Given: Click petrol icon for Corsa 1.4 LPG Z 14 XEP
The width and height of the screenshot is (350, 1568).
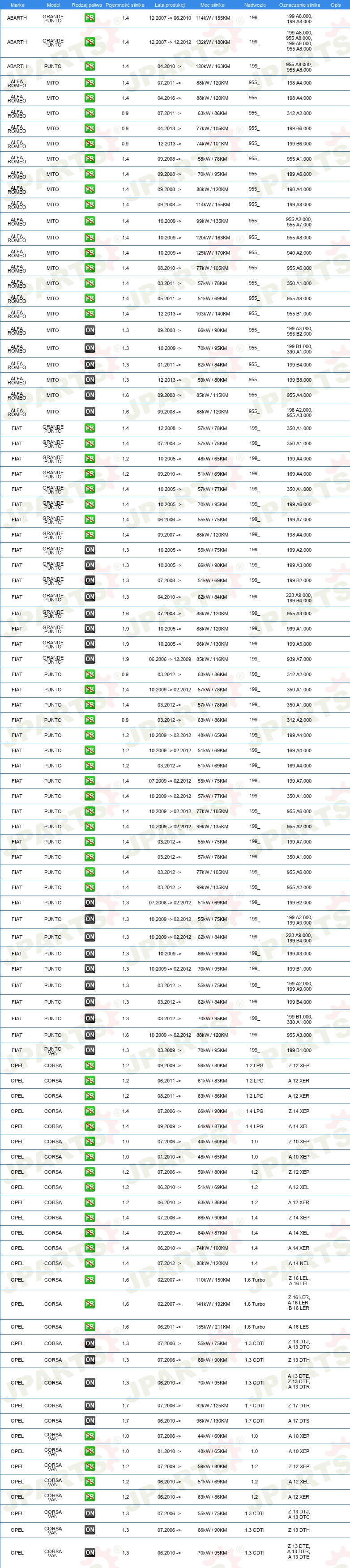Looking at the screenshot, I should (90, 1111).
